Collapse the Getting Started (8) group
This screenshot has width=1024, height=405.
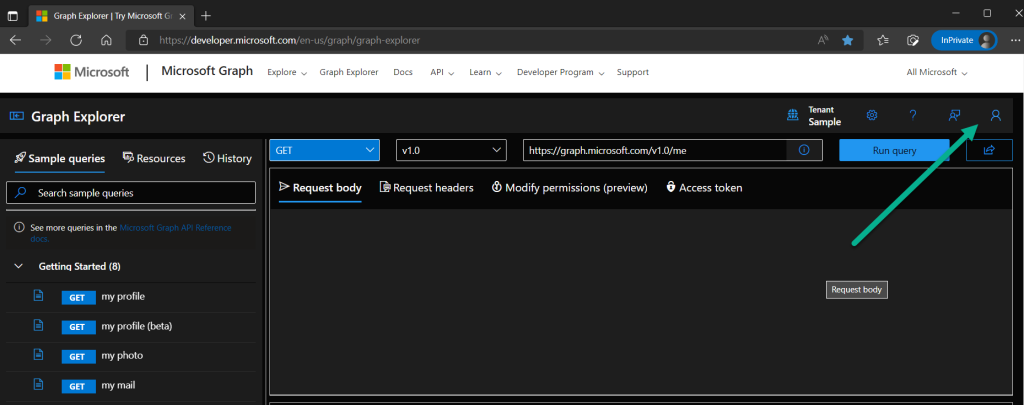18,267
